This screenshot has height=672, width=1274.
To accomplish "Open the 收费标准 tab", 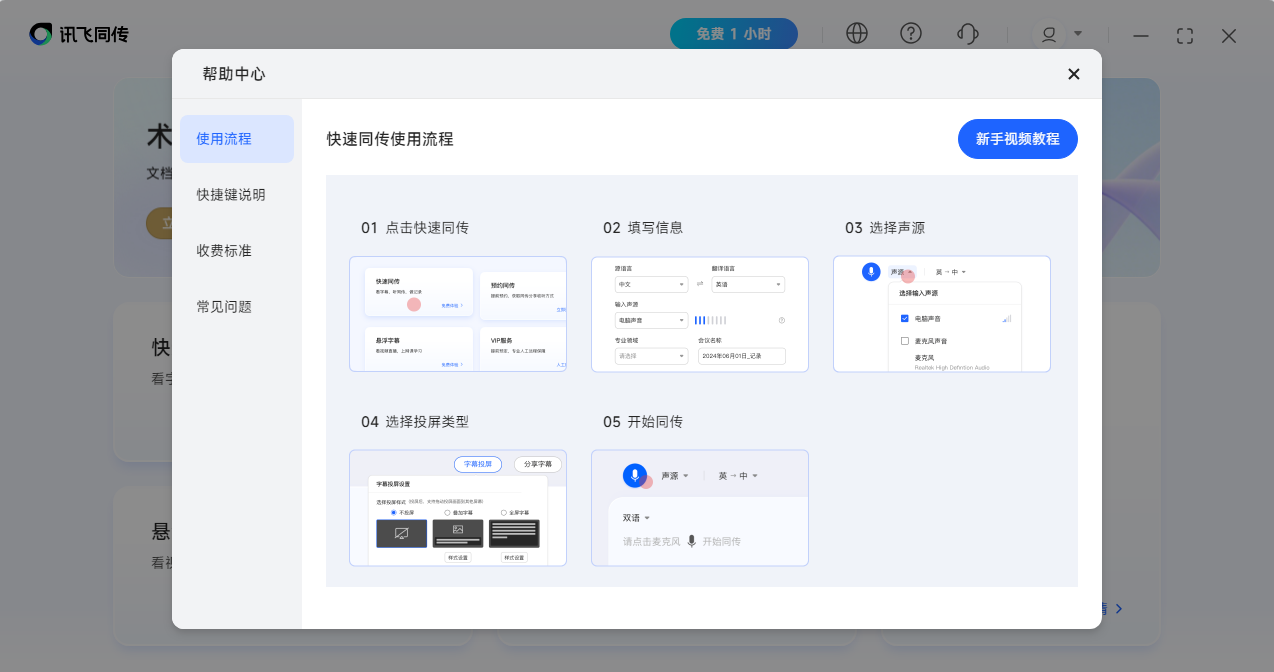I will click(224, 251).
